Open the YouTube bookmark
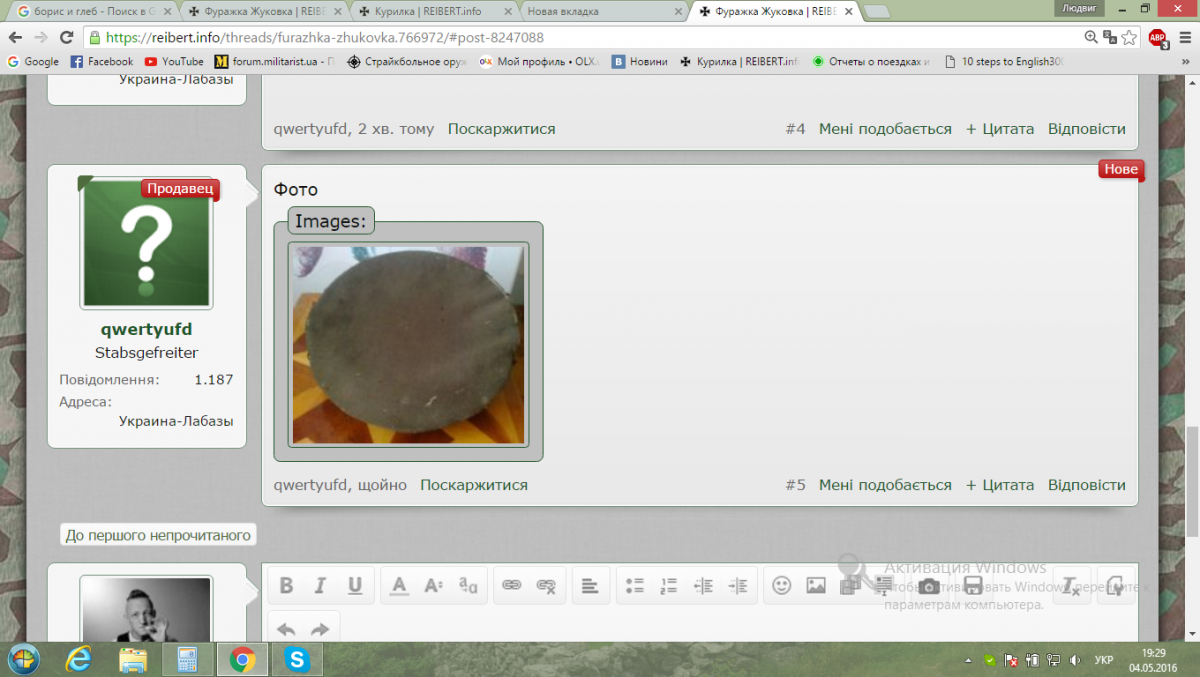This screenshot has height=677, width=1200. click(174, 61)
